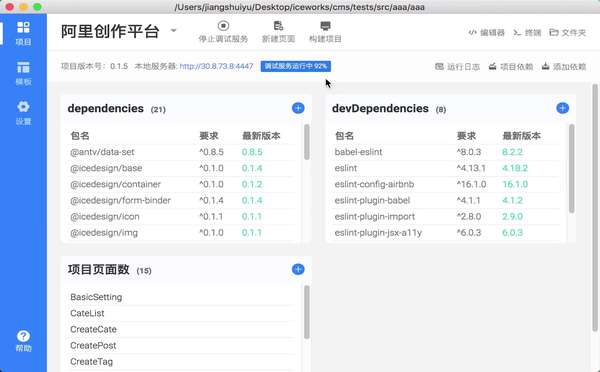Select the @icedesign/icon package row
Viewport: 600px width, 372px height.
183,216
